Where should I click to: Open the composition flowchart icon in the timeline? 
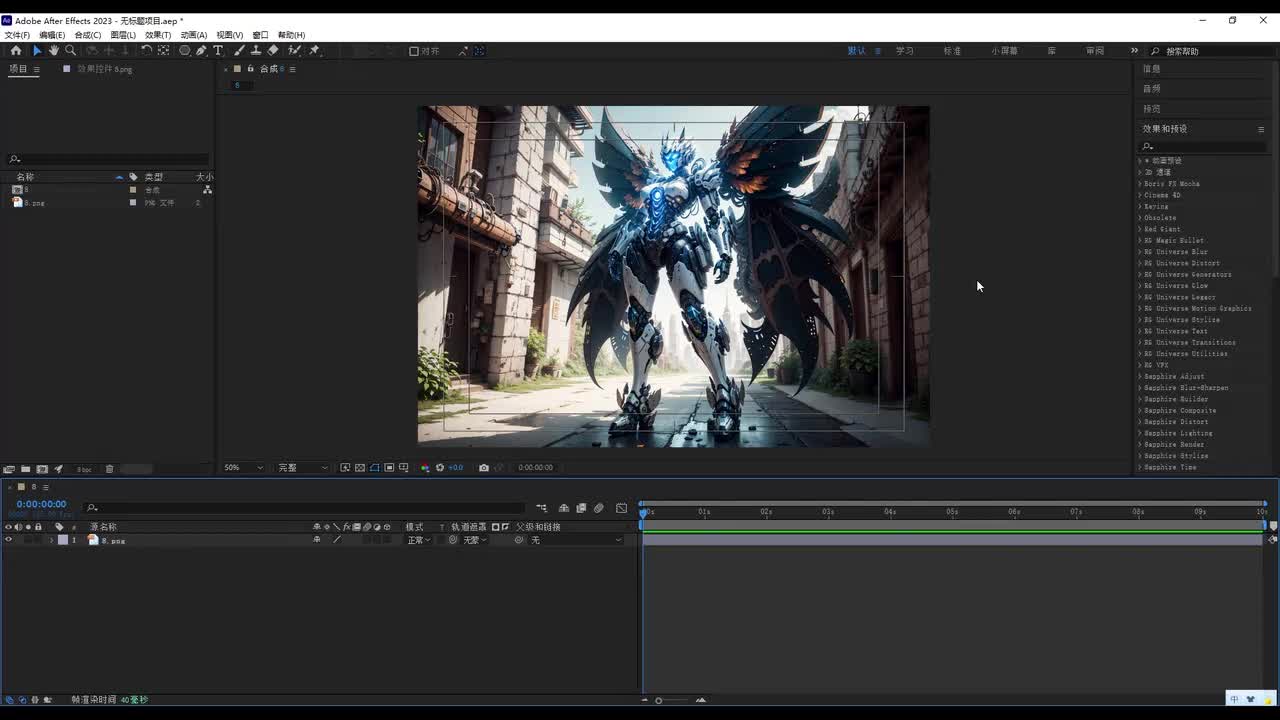(x=542, y=508)
